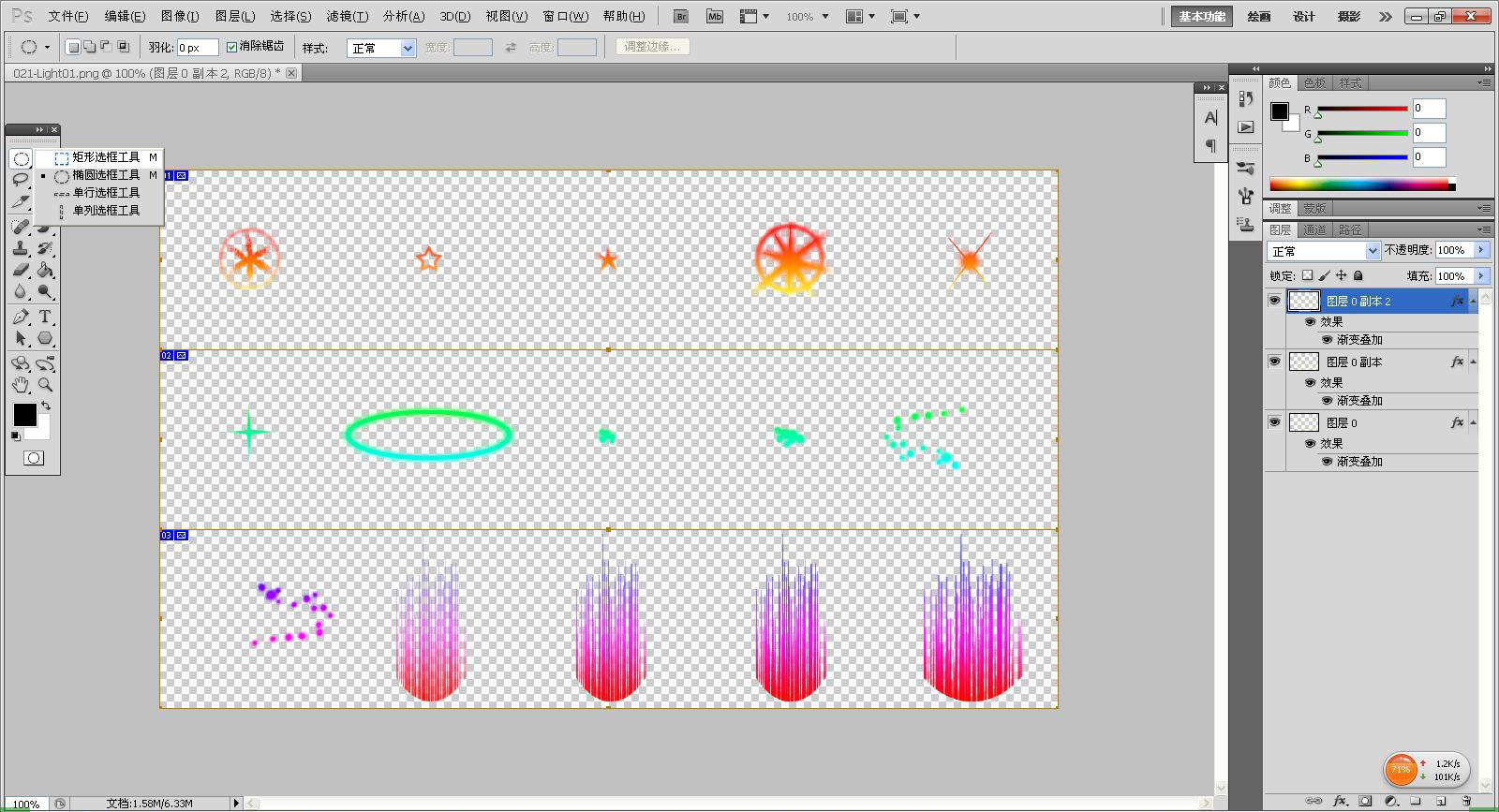Select the Pen tool
This screenshot has width=1499, height=812.
[x=21, y=317]
